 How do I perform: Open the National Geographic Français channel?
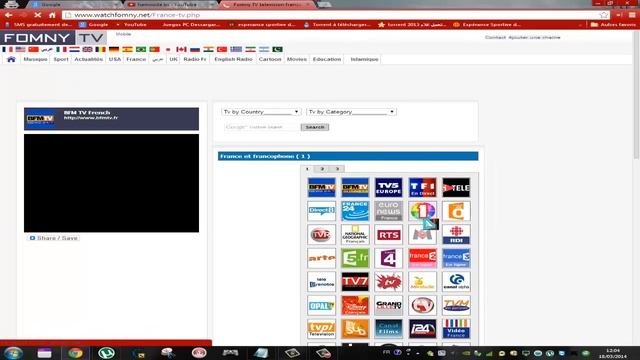tap(355, 235)
